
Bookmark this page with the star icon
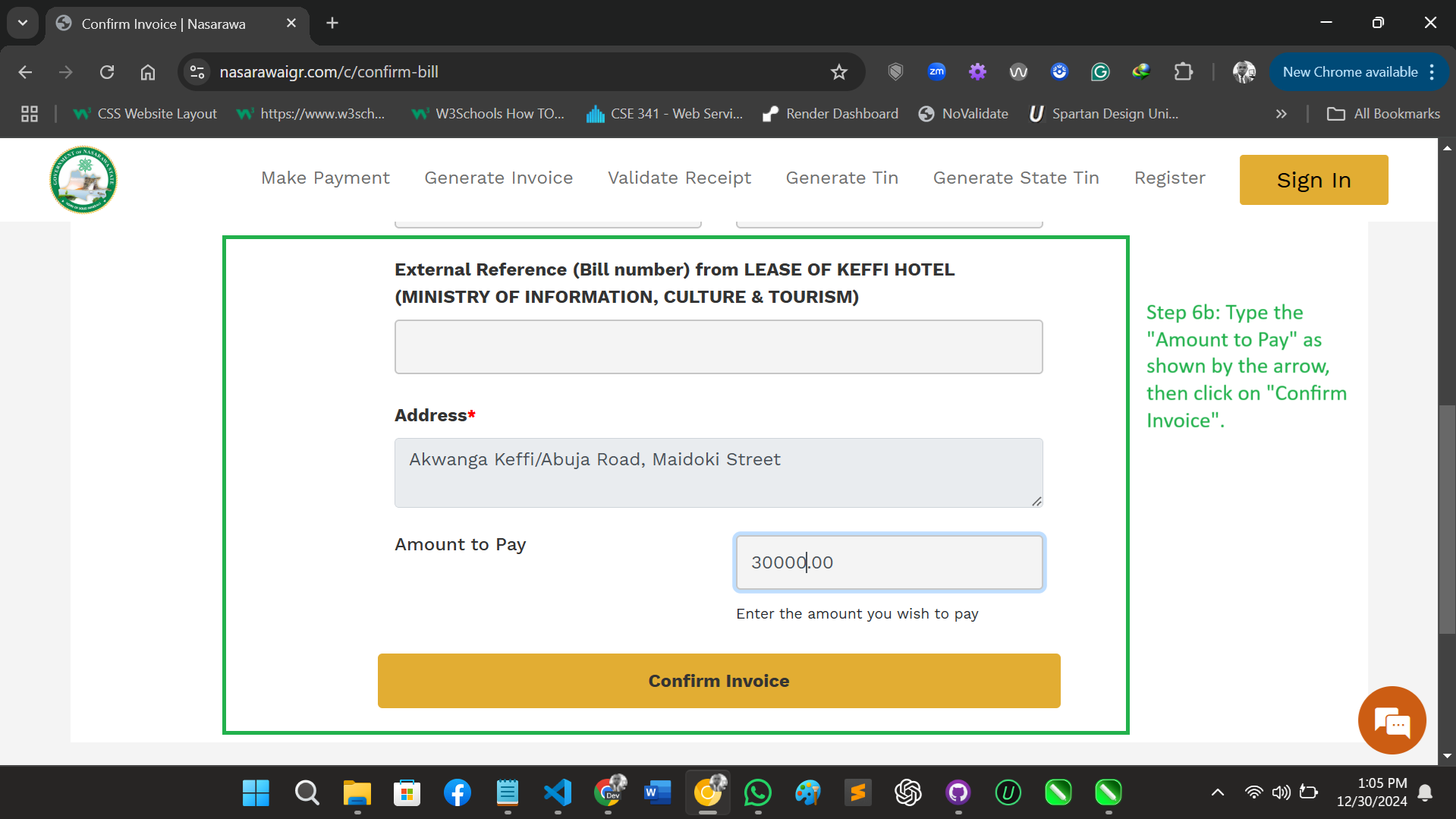838,72
